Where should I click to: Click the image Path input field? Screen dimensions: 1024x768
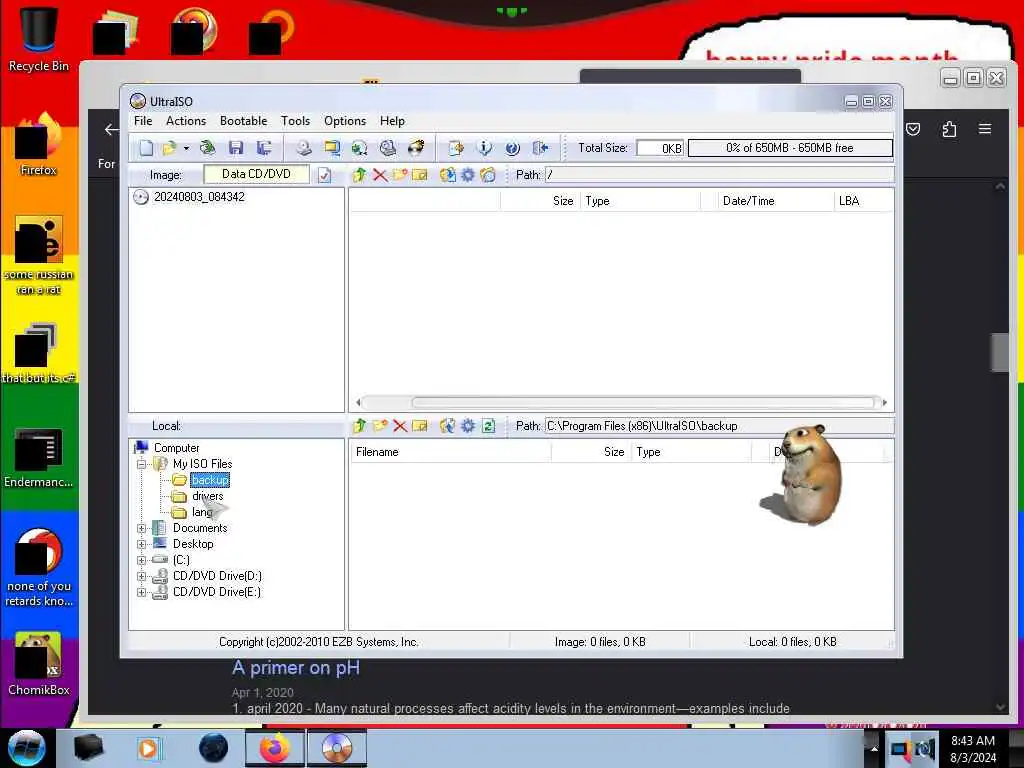(719, 175)
